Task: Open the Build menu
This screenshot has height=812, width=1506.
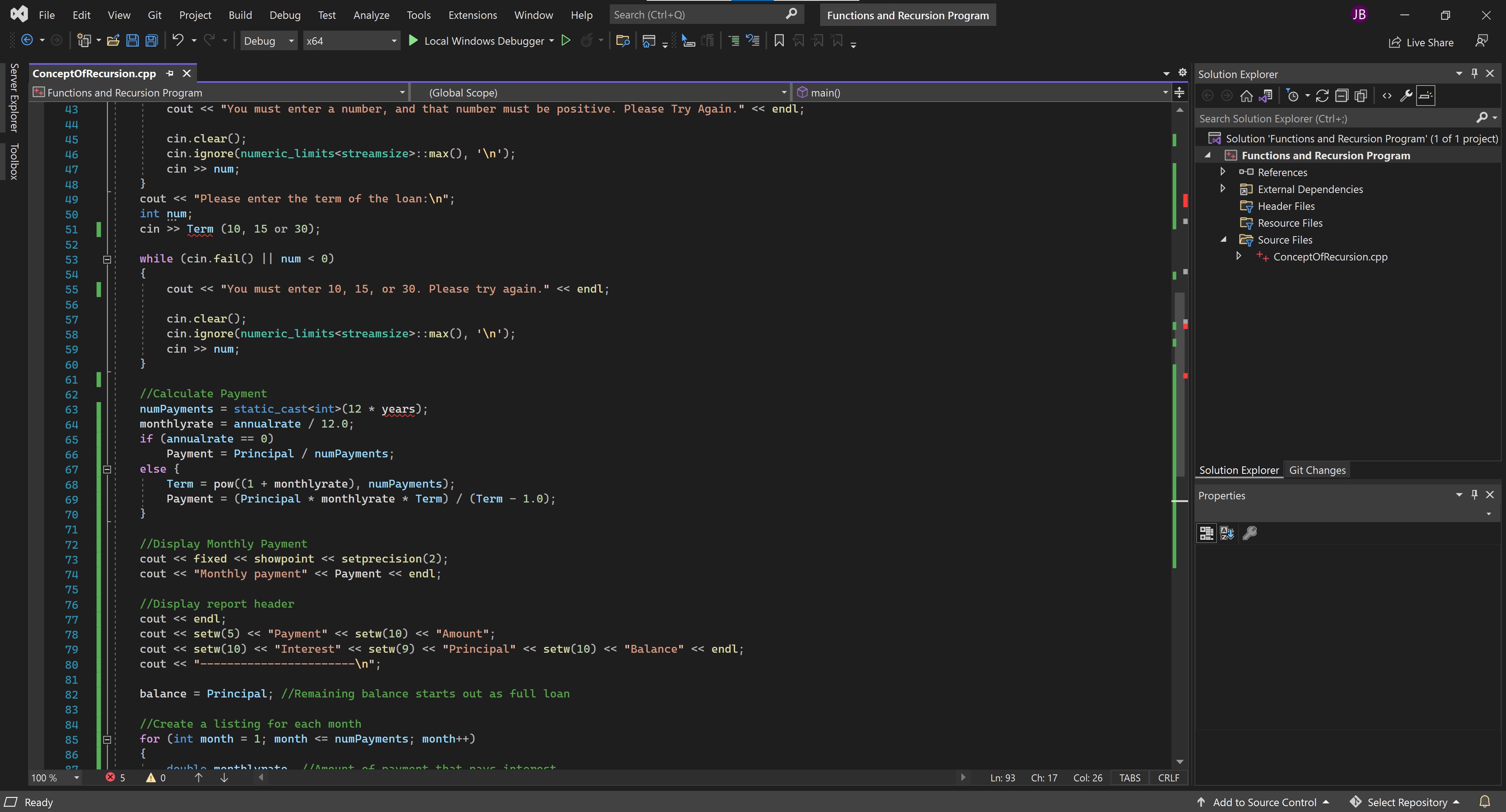Action: (240, 15)
